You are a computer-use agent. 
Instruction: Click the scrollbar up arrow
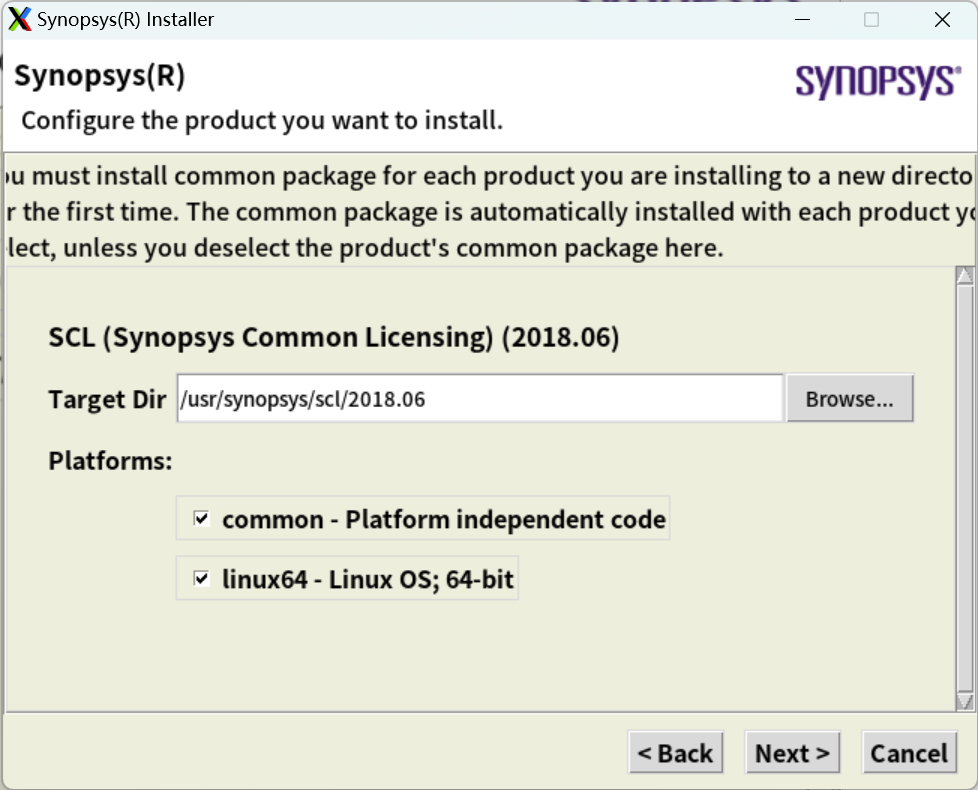click(x=965, y=275)
